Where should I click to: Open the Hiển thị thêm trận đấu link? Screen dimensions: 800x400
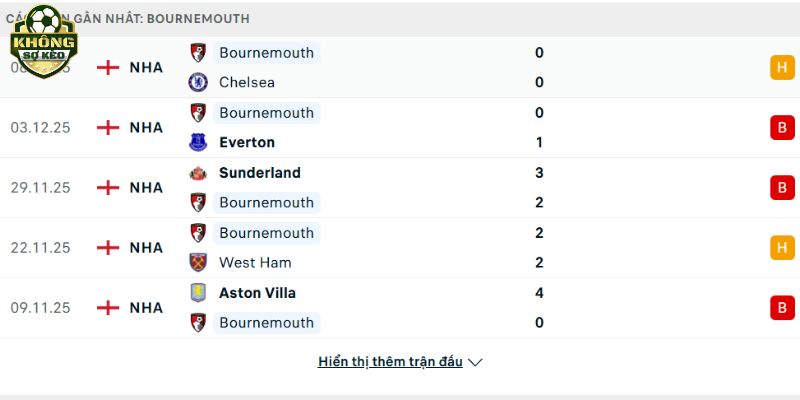(390, 362)
